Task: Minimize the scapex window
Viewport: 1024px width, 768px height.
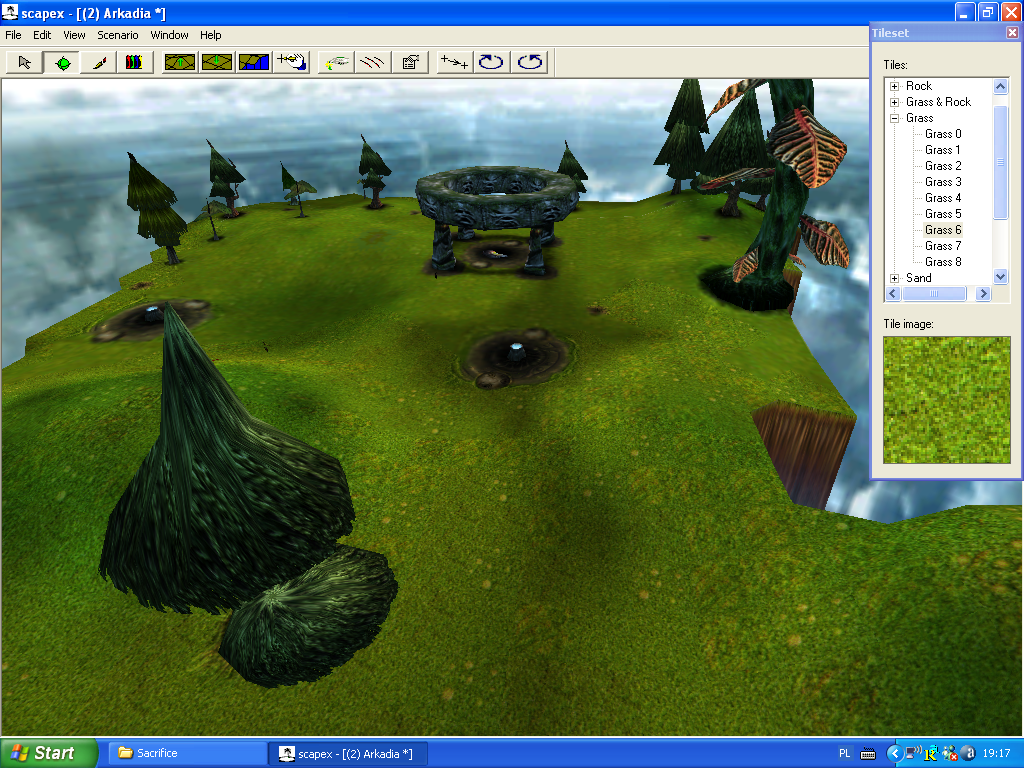Action: pos(965,12)
